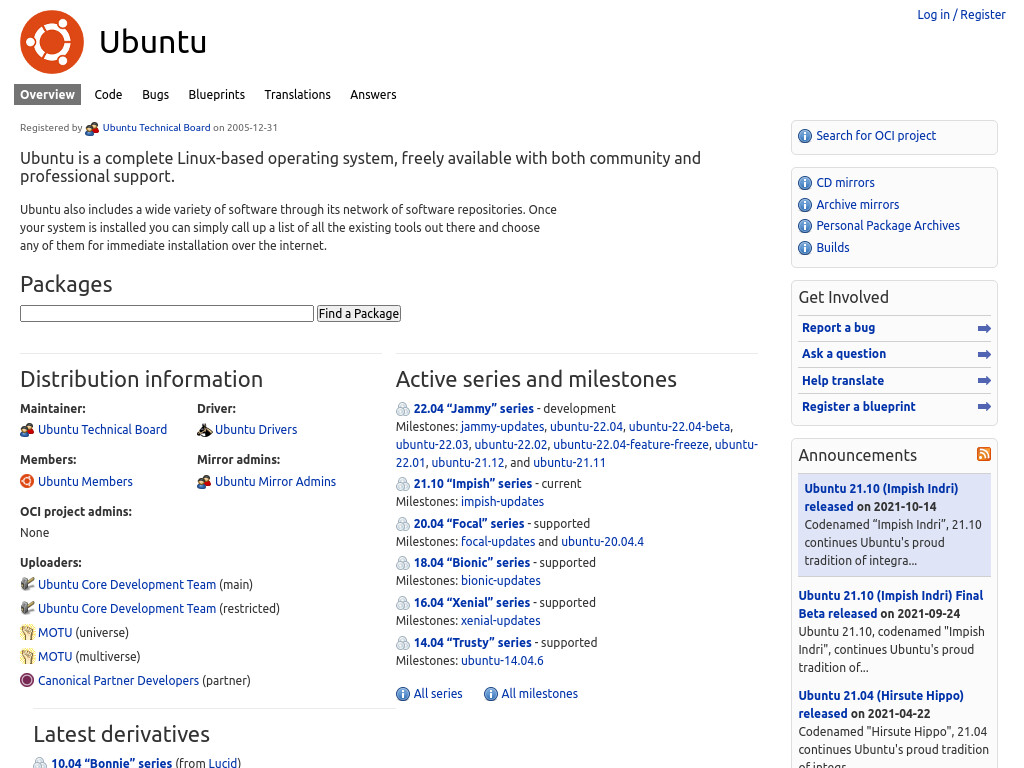Open the ubuntu-20.04.4 milestone link
Viewport: 1024px width, 768px height.
click(x=602, y=541)
